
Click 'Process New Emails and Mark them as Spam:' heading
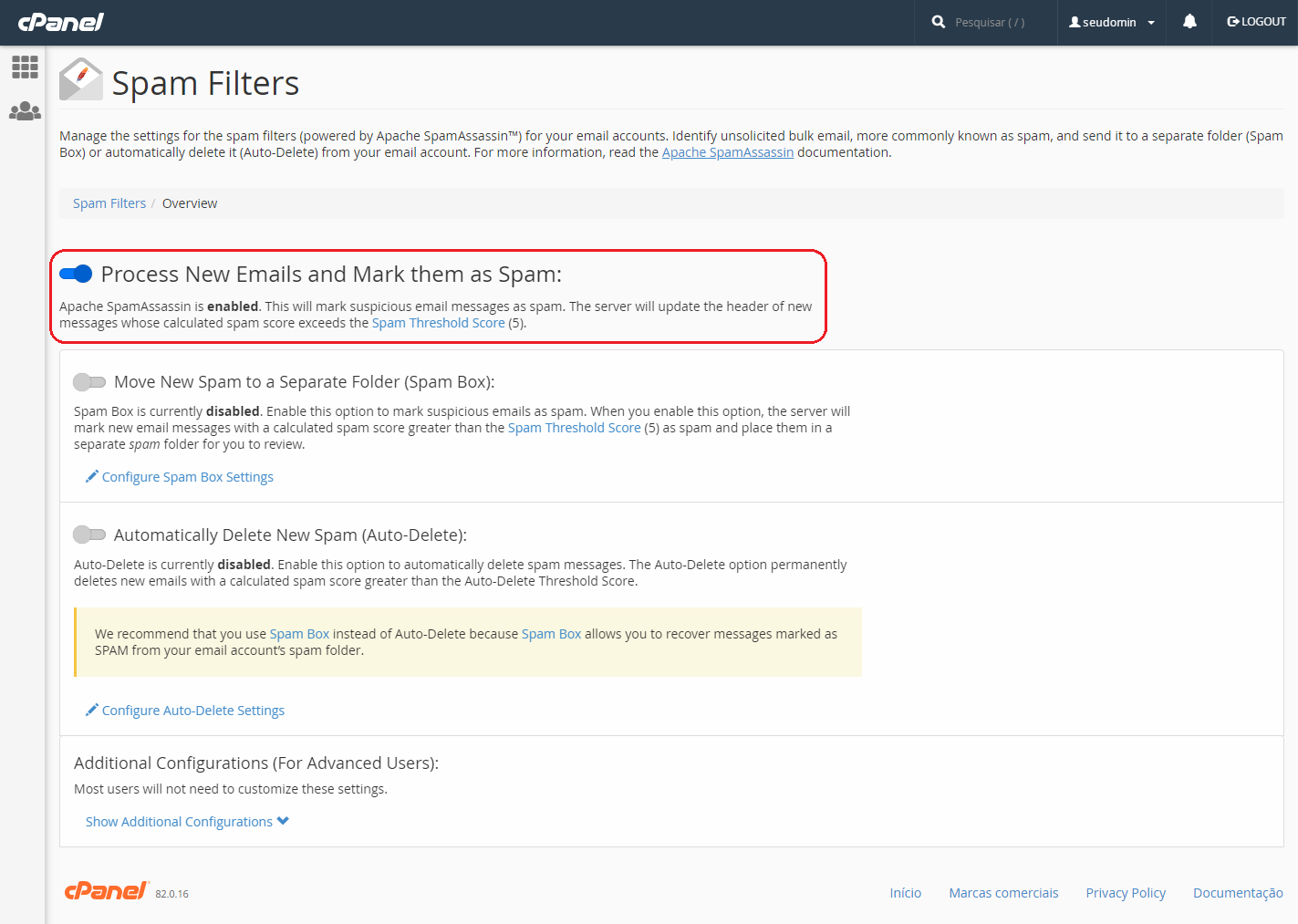[331, 275]
